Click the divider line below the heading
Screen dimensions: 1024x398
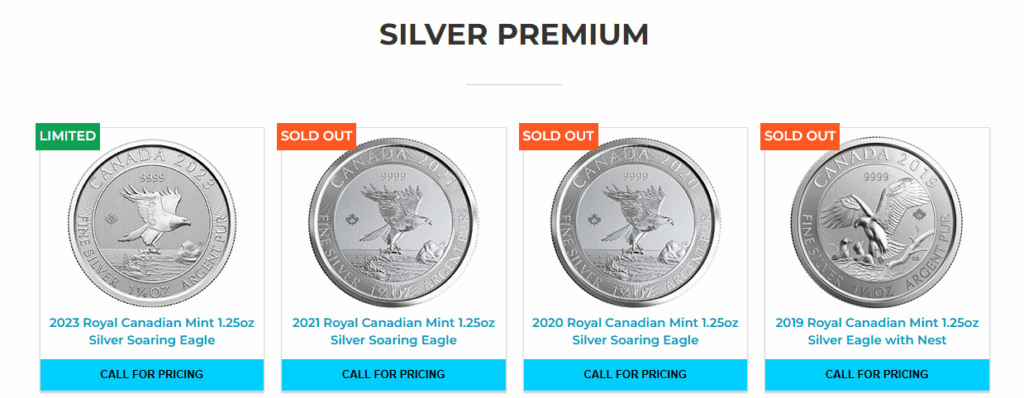coord(514,84)
